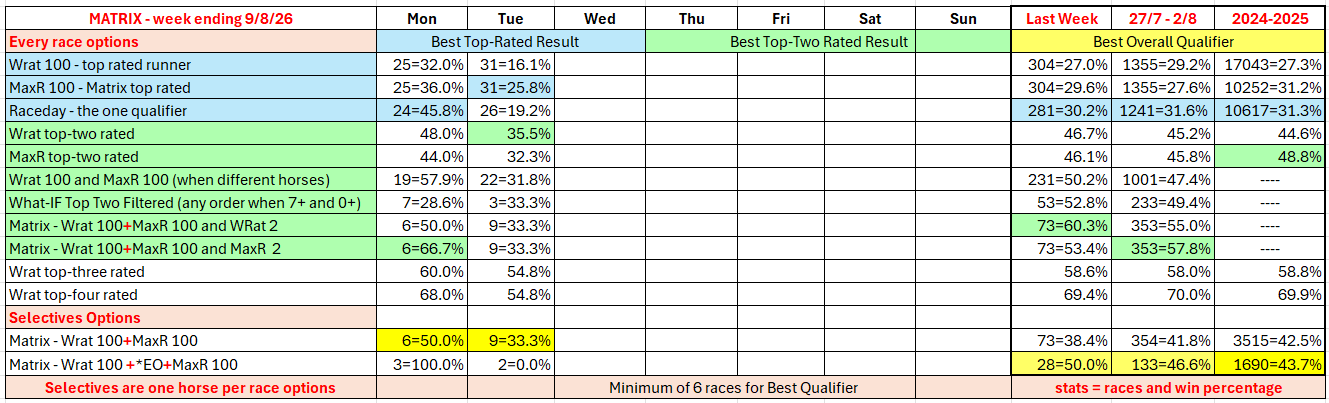Select the green 73=60.3% Last Week cell

click(1062, 226)
